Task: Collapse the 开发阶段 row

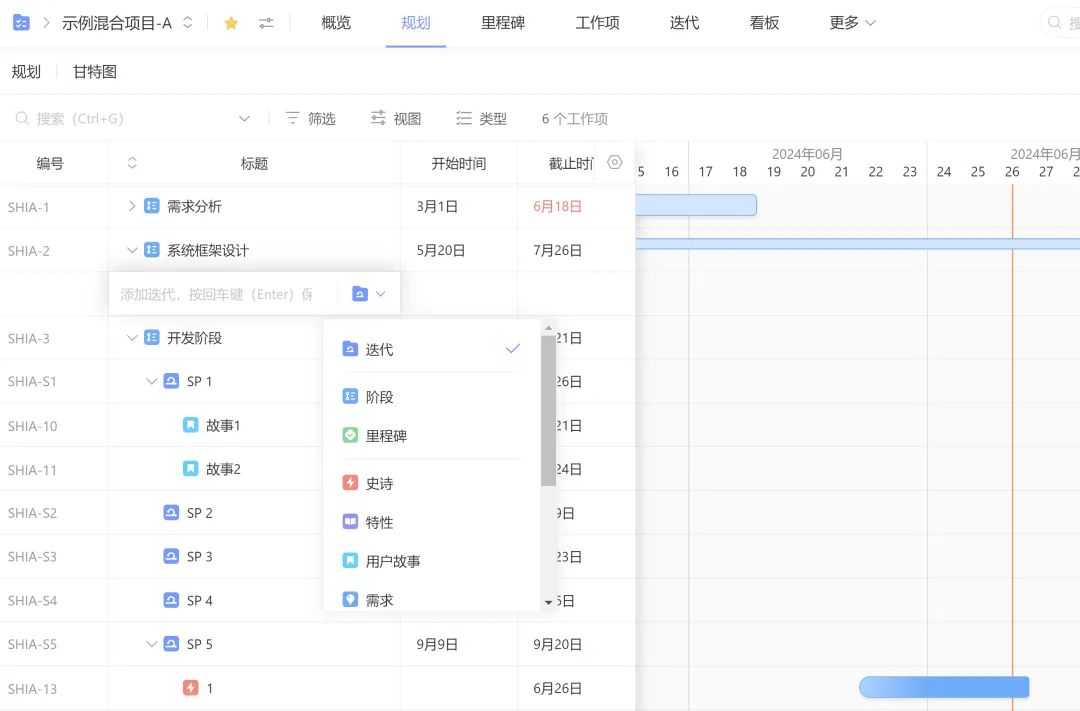Action: 132,338
